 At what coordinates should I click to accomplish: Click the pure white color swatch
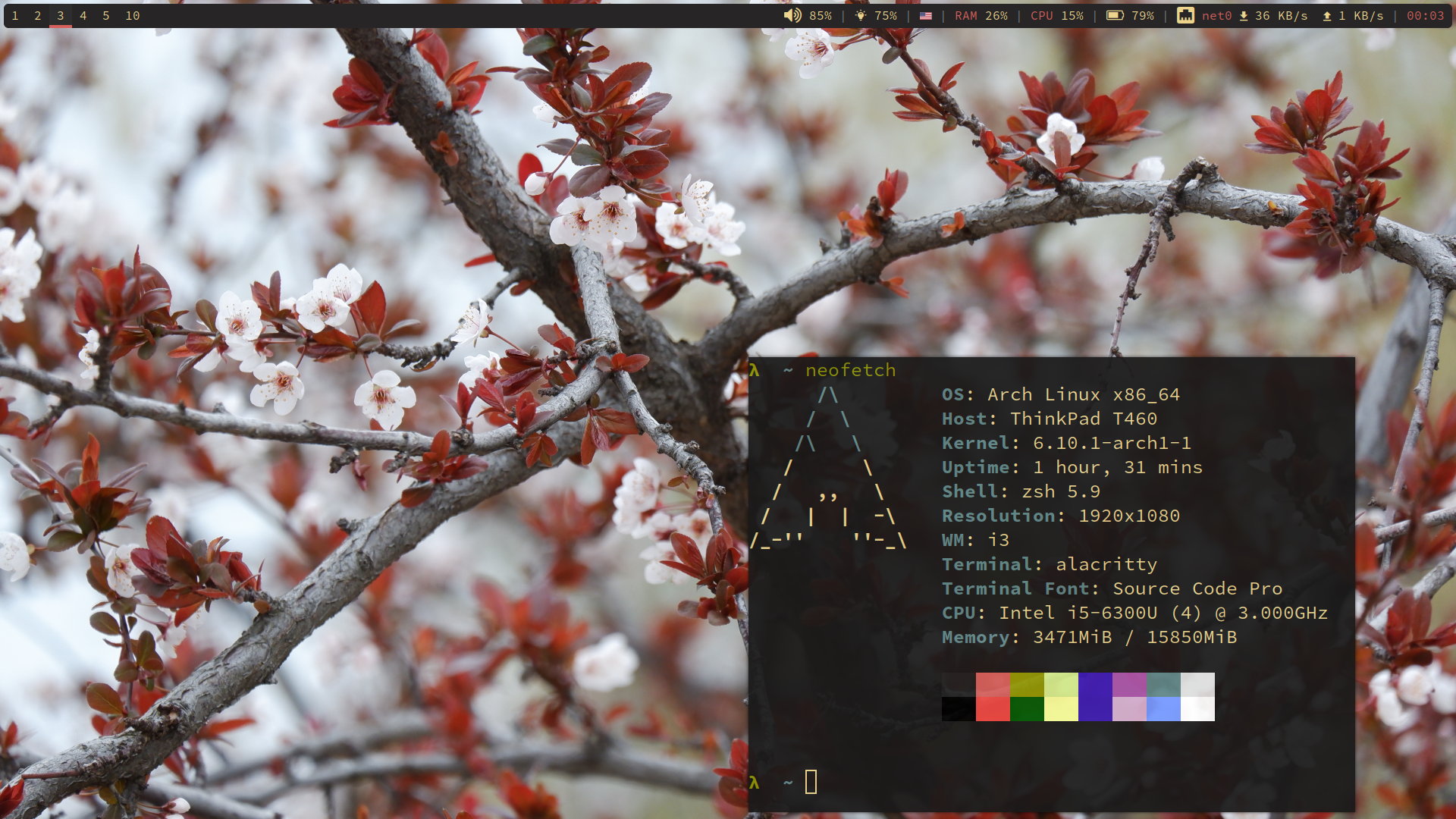coord(1197,709)
